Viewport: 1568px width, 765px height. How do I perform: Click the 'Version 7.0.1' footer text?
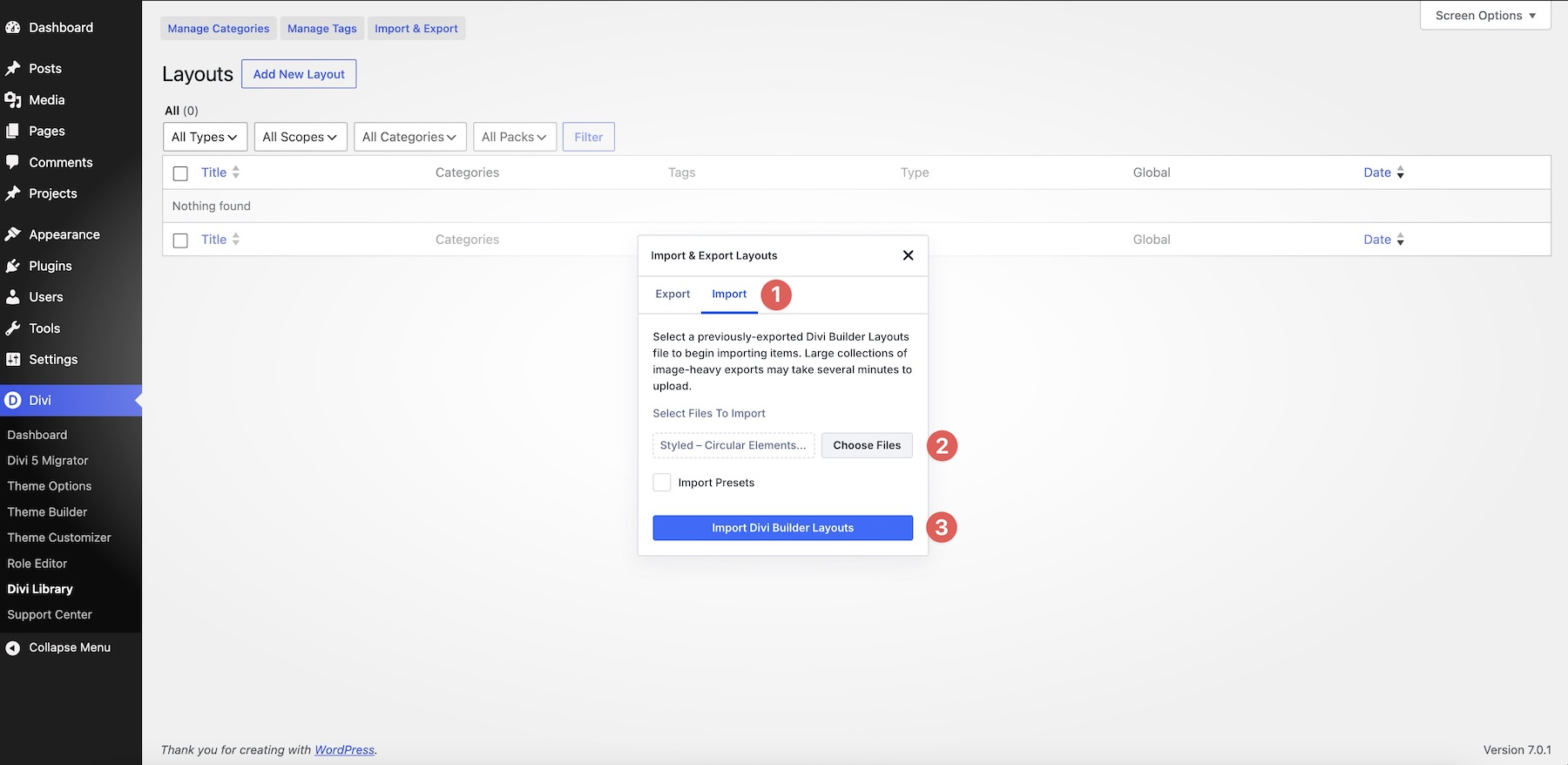pyautogui.click(x=1517, y=750)
